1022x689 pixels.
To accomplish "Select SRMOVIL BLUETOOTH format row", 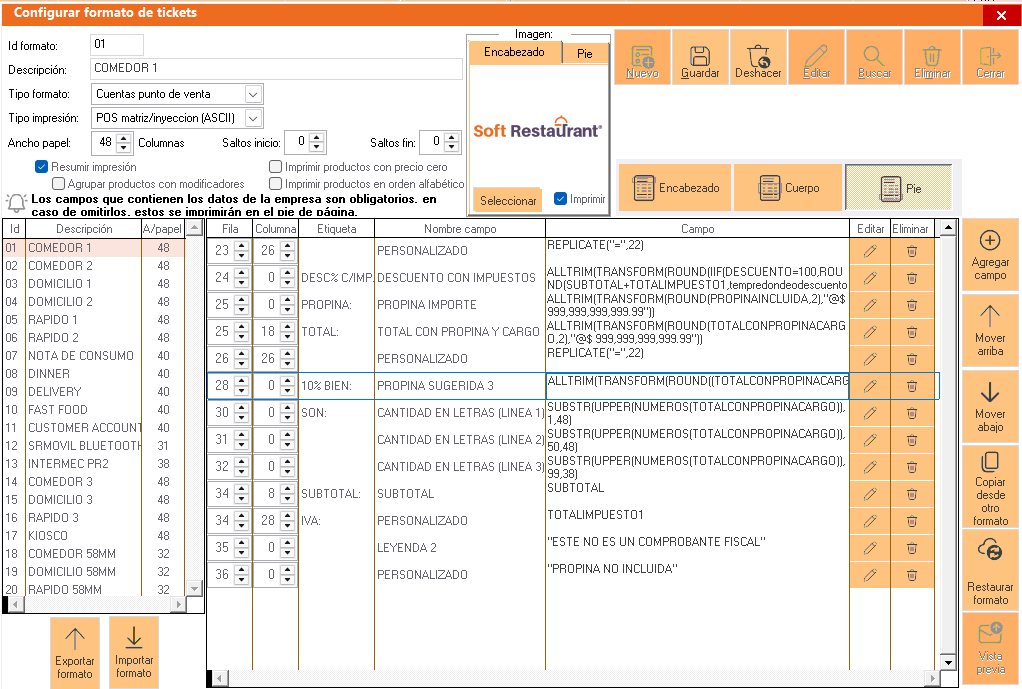I will [95, 446].
